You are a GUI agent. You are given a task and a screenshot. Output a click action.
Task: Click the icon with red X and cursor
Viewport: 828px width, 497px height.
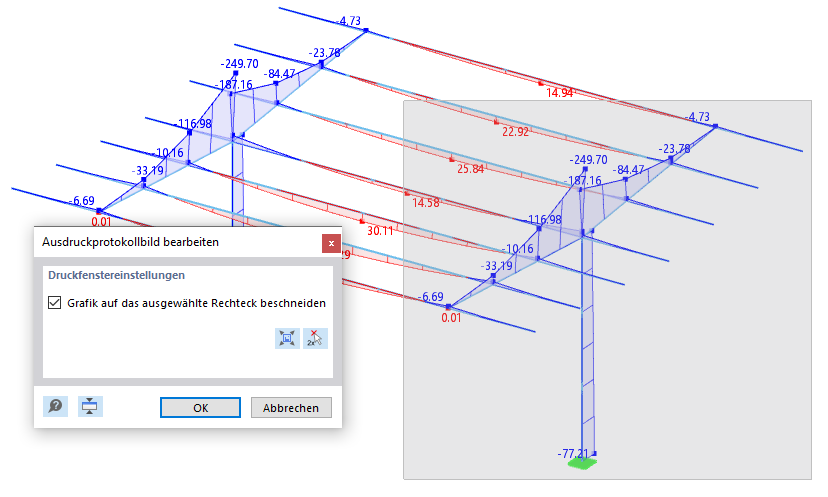coord(315,339)
